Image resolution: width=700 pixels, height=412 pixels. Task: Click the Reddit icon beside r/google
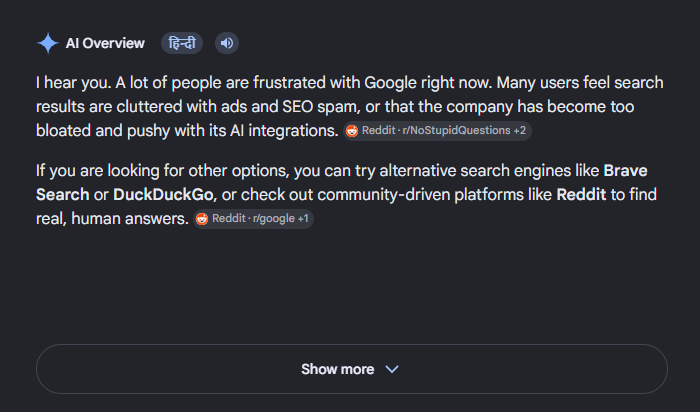pyautogui.click(x=202, y=219)
